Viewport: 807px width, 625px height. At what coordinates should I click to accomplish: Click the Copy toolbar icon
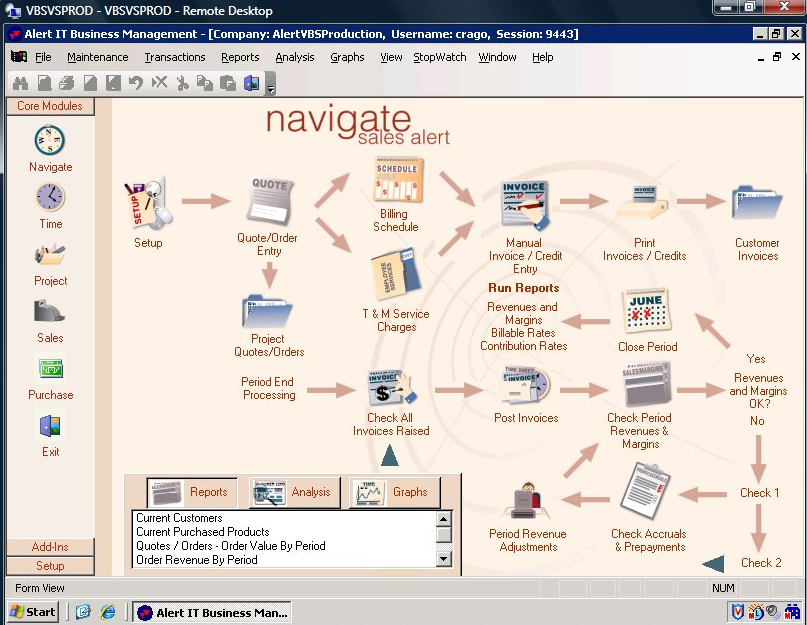(x=205, y=83)
